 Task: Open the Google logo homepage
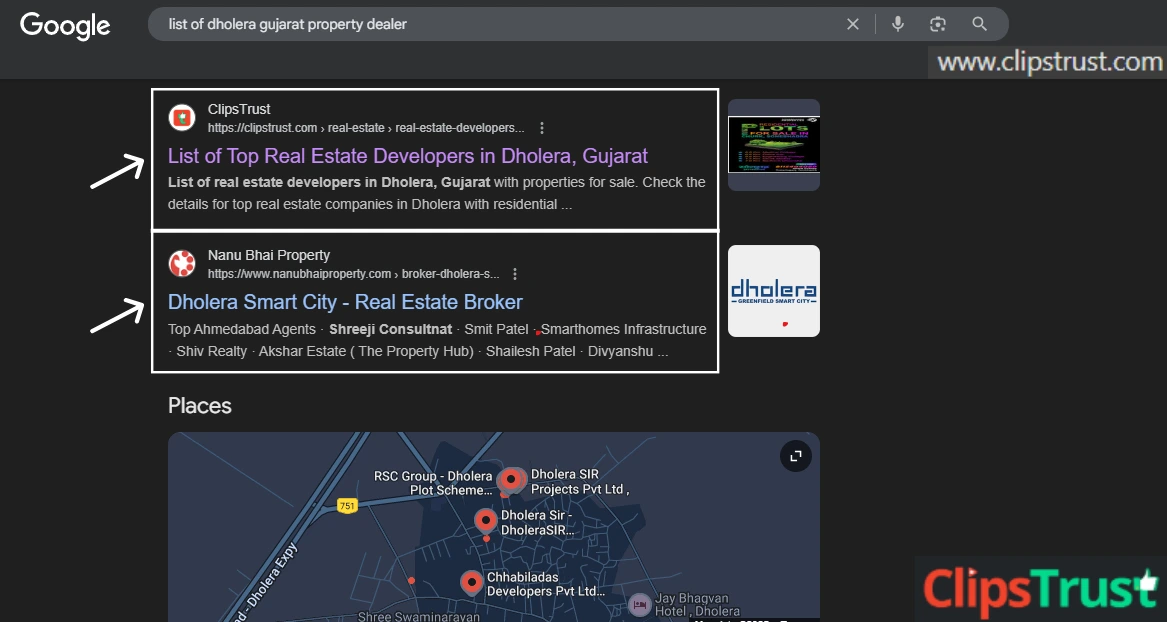pyautogui.click(x=65, y=26)
